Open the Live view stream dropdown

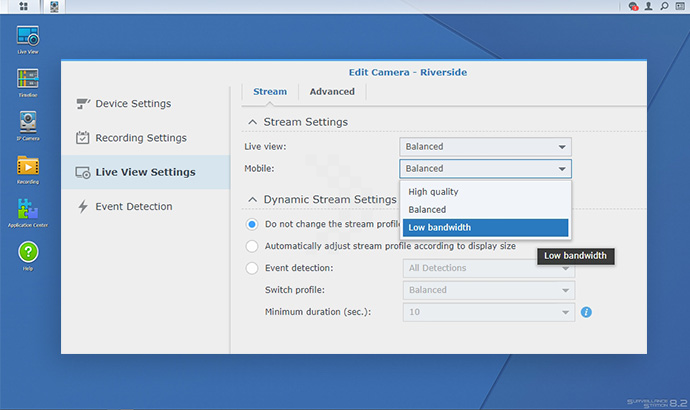[x=485, y=146]
